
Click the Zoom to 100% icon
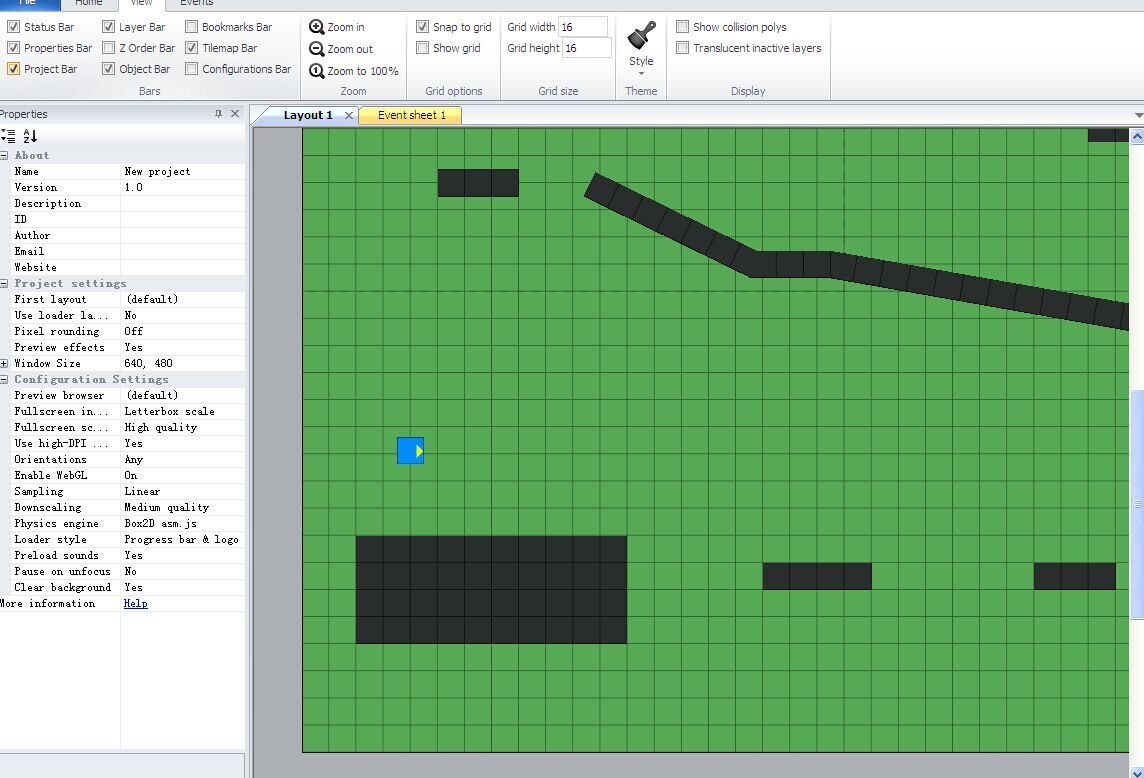317,71
